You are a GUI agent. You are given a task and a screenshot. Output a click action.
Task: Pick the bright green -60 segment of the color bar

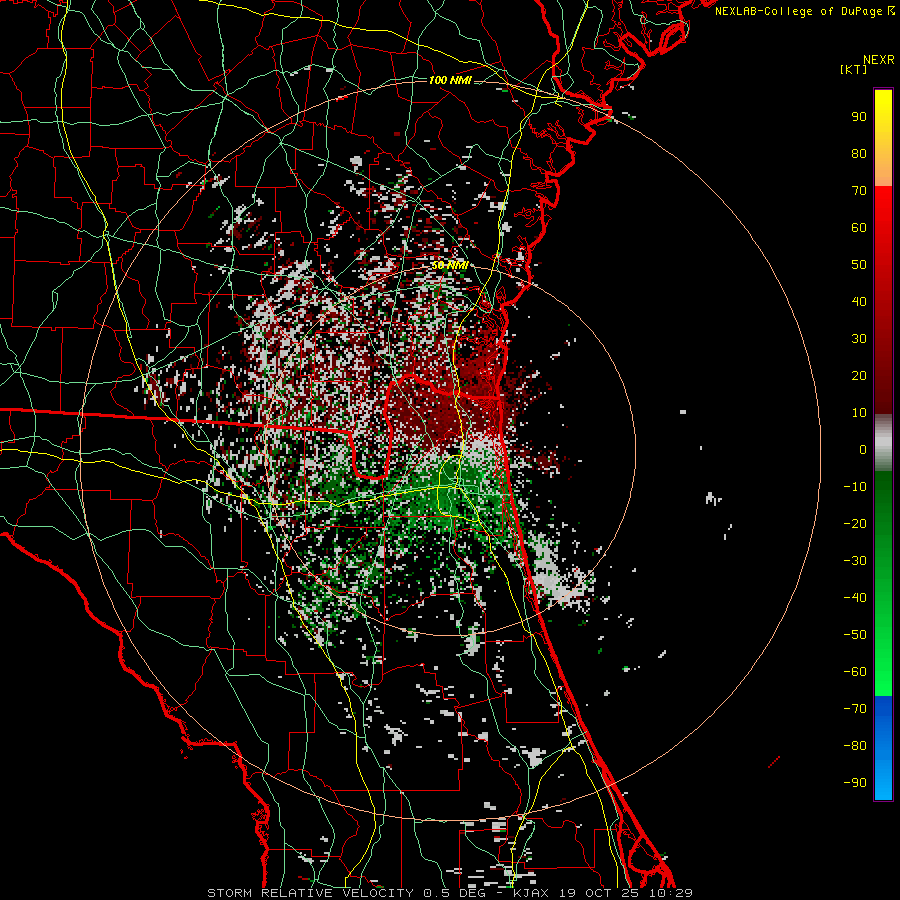[883, 677]
